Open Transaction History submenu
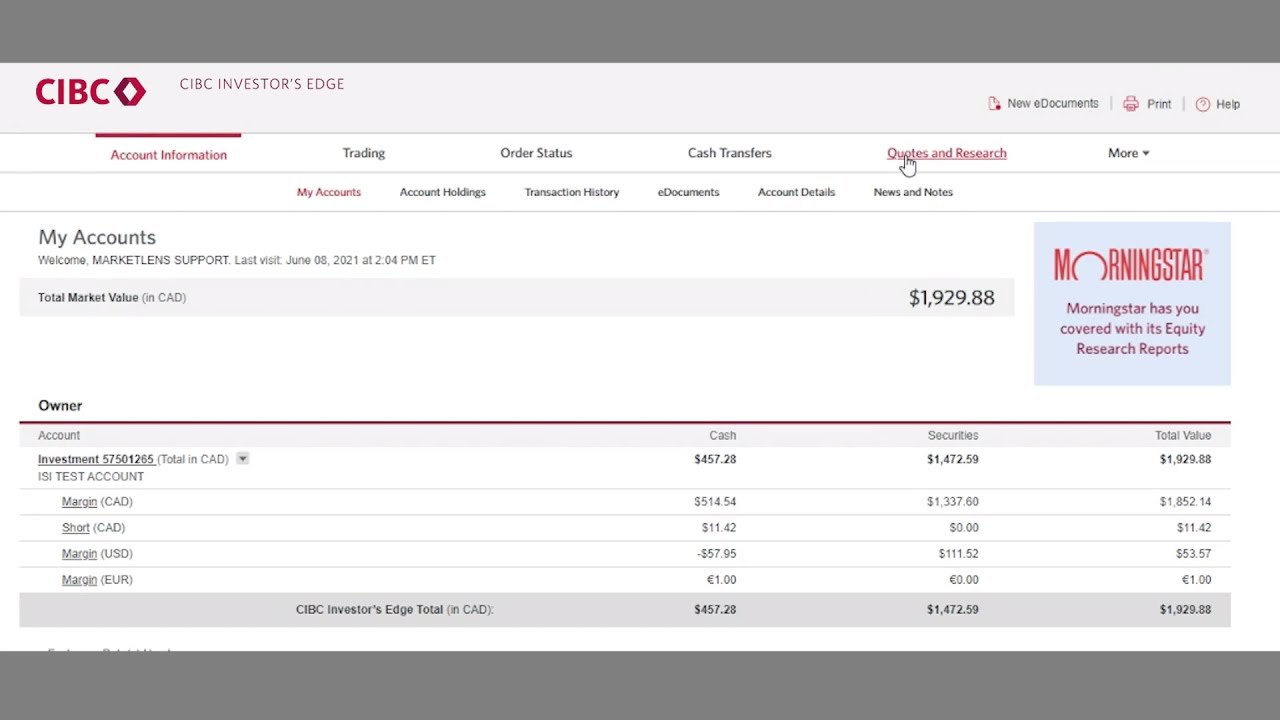The height and width of the screenshot is (720, 1280). (572, 192)
